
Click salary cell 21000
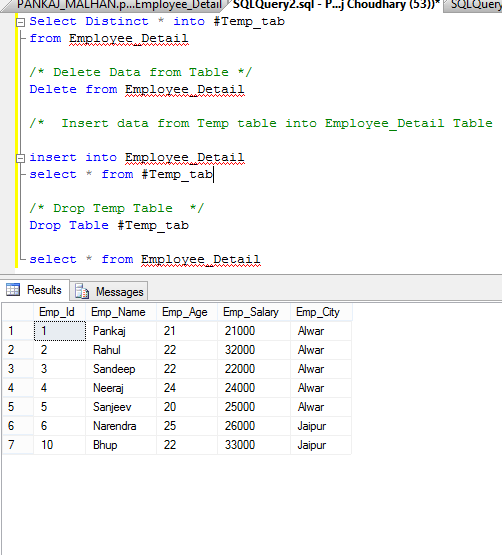254,331
